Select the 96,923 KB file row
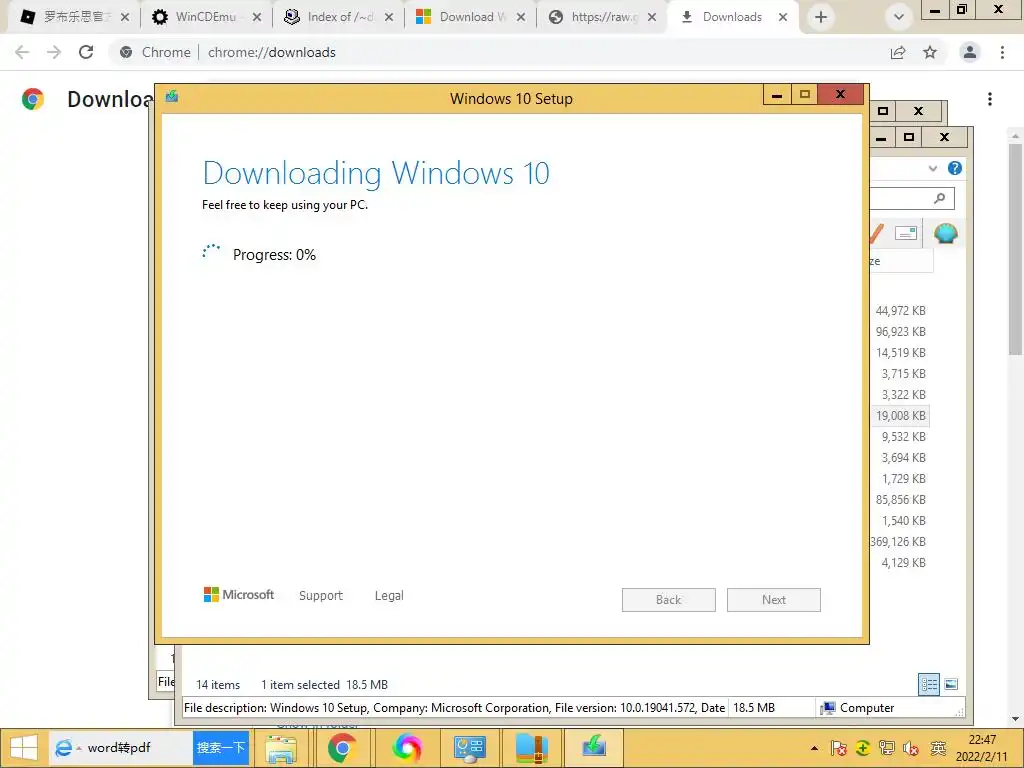 [x=901, y=332]
